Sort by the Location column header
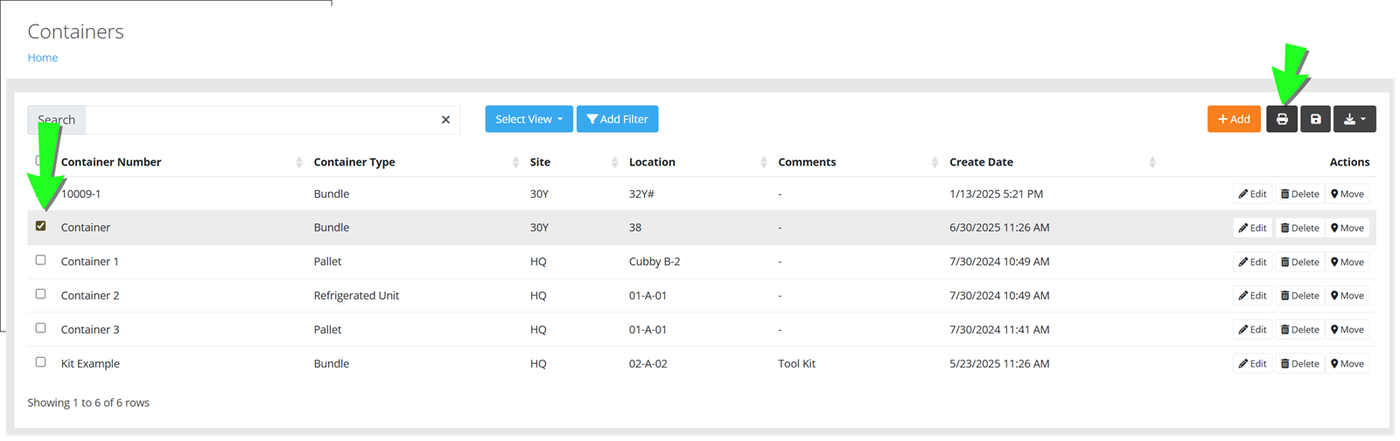The image size is (1400, 441). 652,162
